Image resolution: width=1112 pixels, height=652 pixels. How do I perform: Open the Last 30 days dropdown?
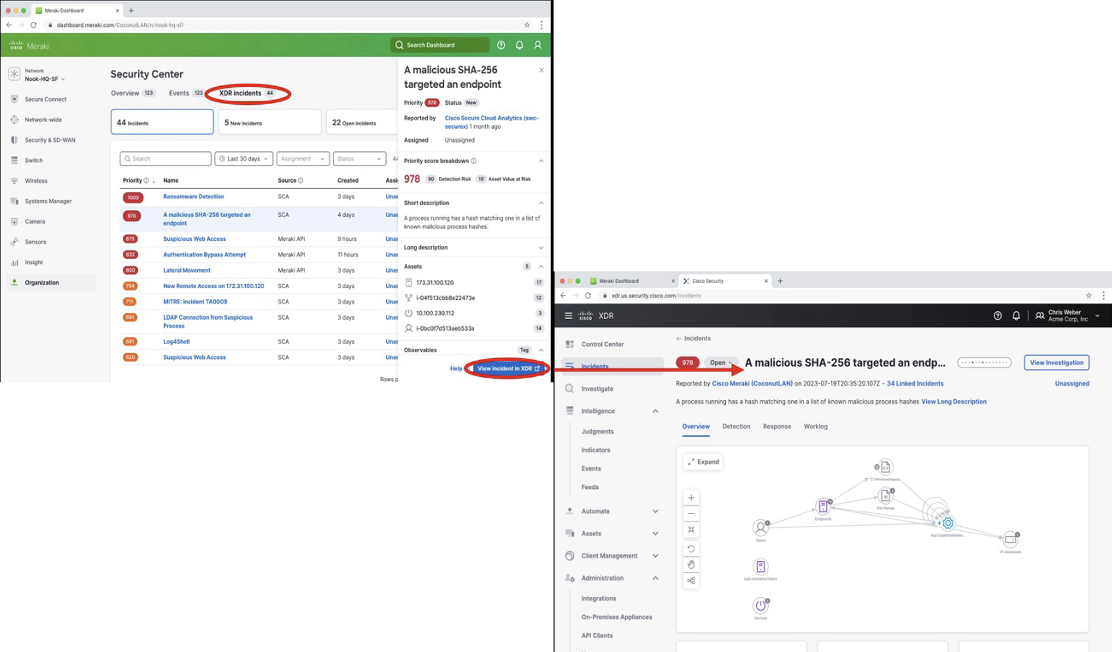point(244,158)
